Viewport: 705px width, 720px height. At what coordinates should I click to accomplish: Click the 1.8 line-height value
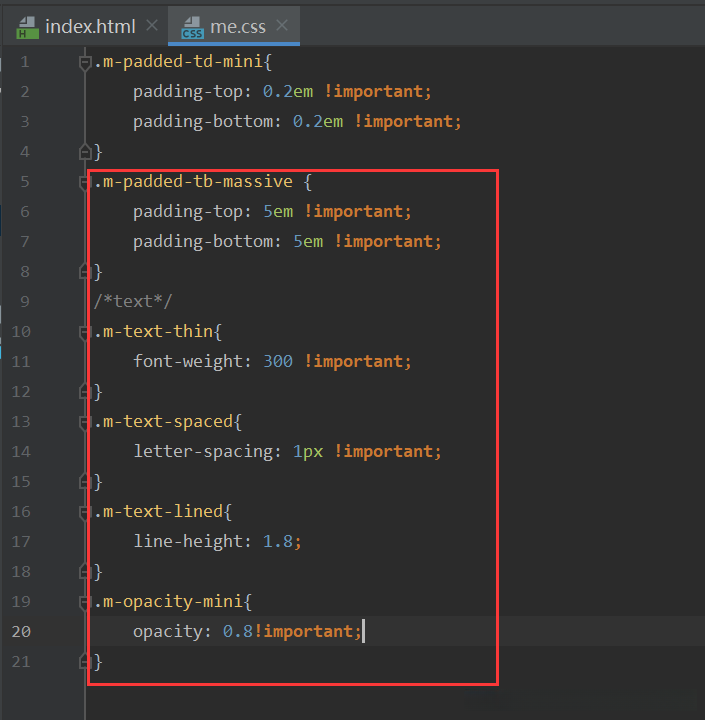(278, 542)
